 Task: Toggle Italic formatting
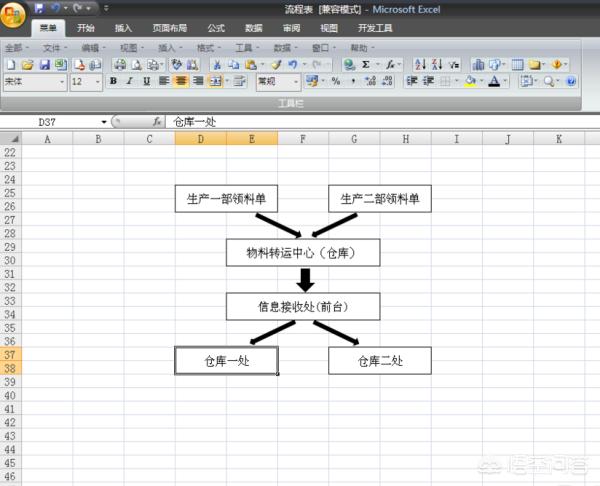(130, 81)
